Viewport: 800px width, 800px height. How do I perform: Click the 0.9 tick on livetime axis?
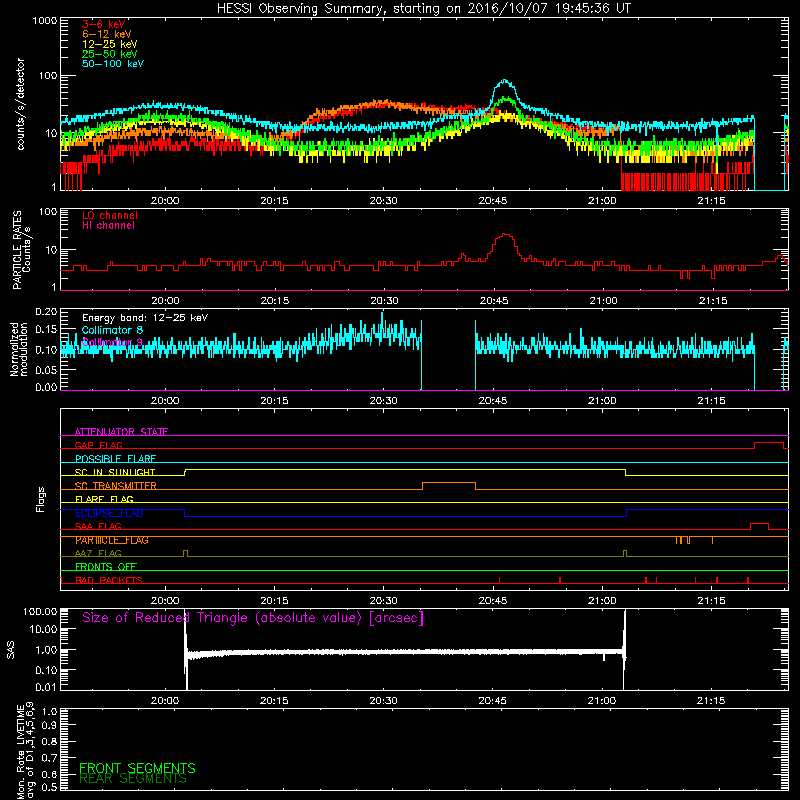(49, 725)
